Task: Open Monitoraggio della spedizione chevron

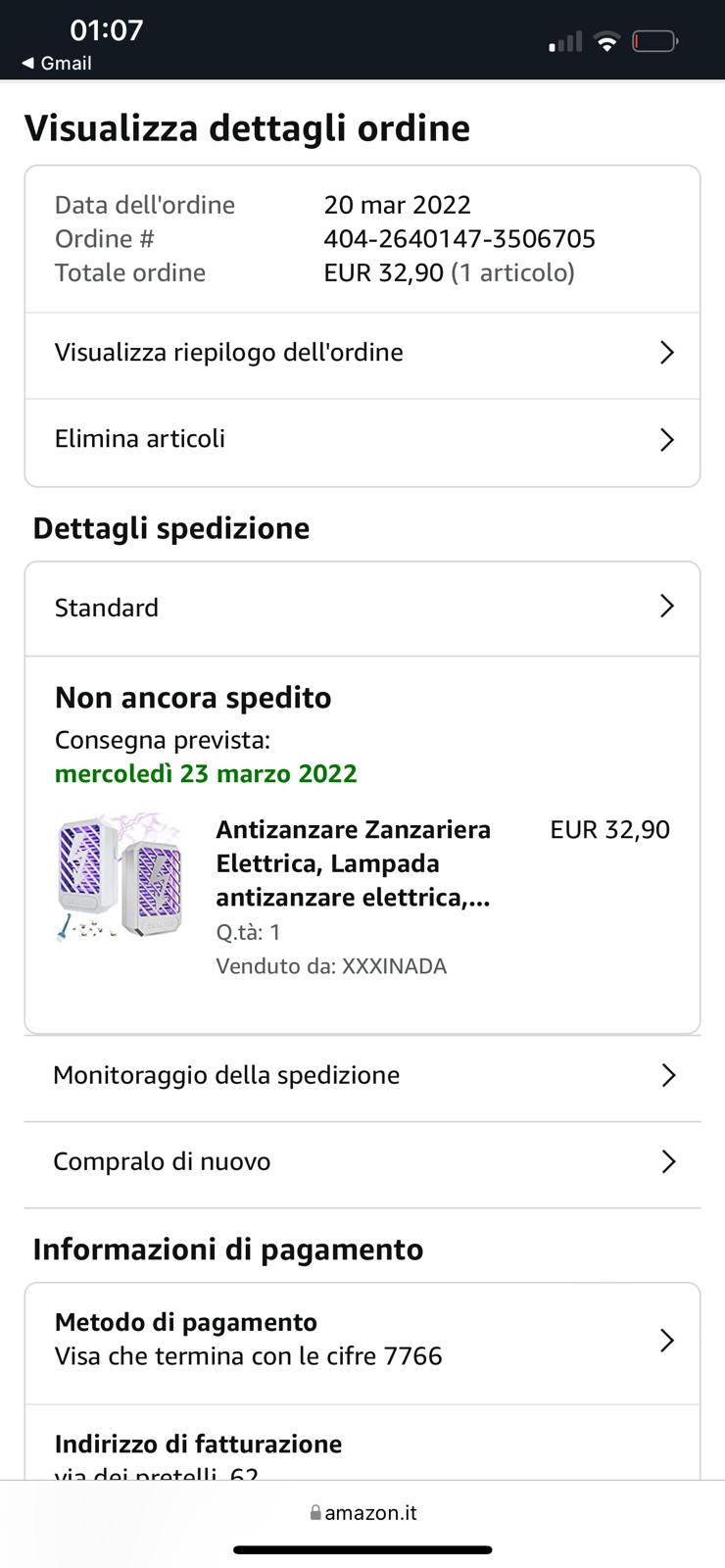Action: click(668, 1075)
